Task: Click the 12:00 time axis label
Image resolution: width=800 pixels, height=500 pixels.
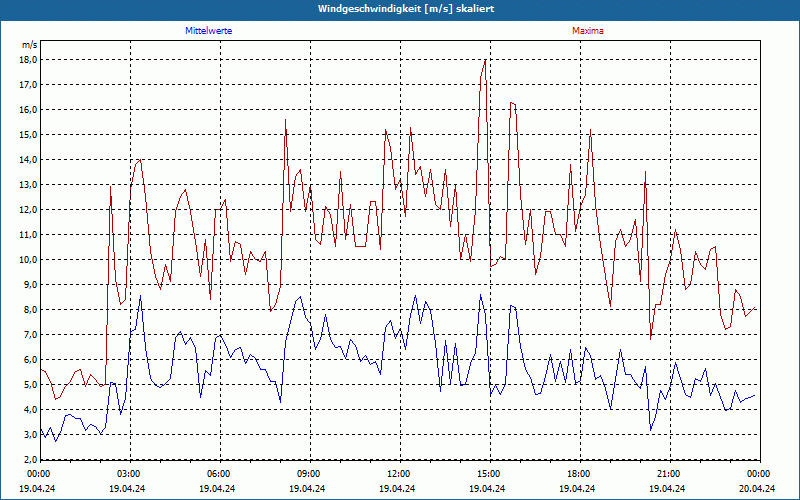Action: (x=400, y=474)
